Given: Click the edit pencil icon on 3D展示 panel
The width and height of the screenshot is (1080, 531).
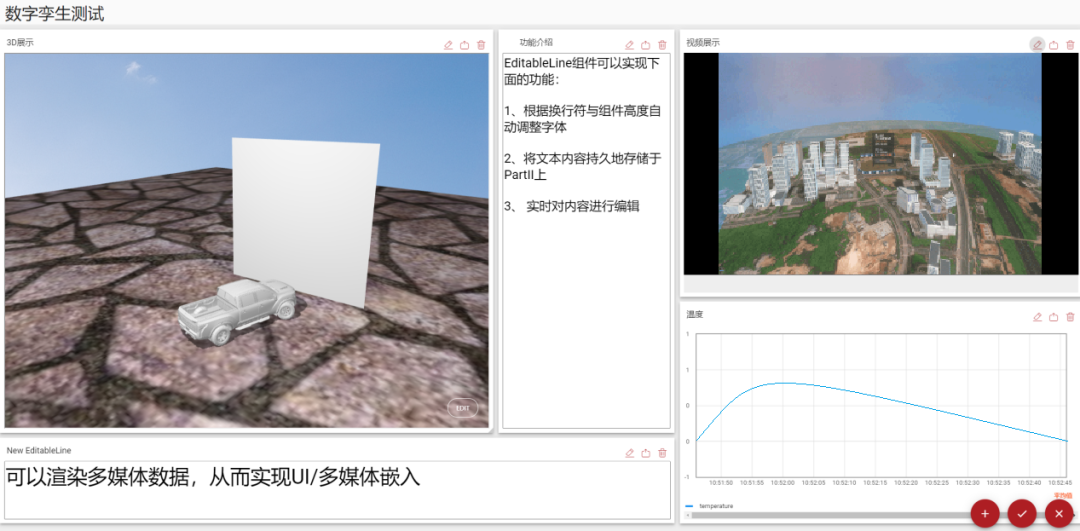Looking at the screenshot, I should [x=448, y=45].
